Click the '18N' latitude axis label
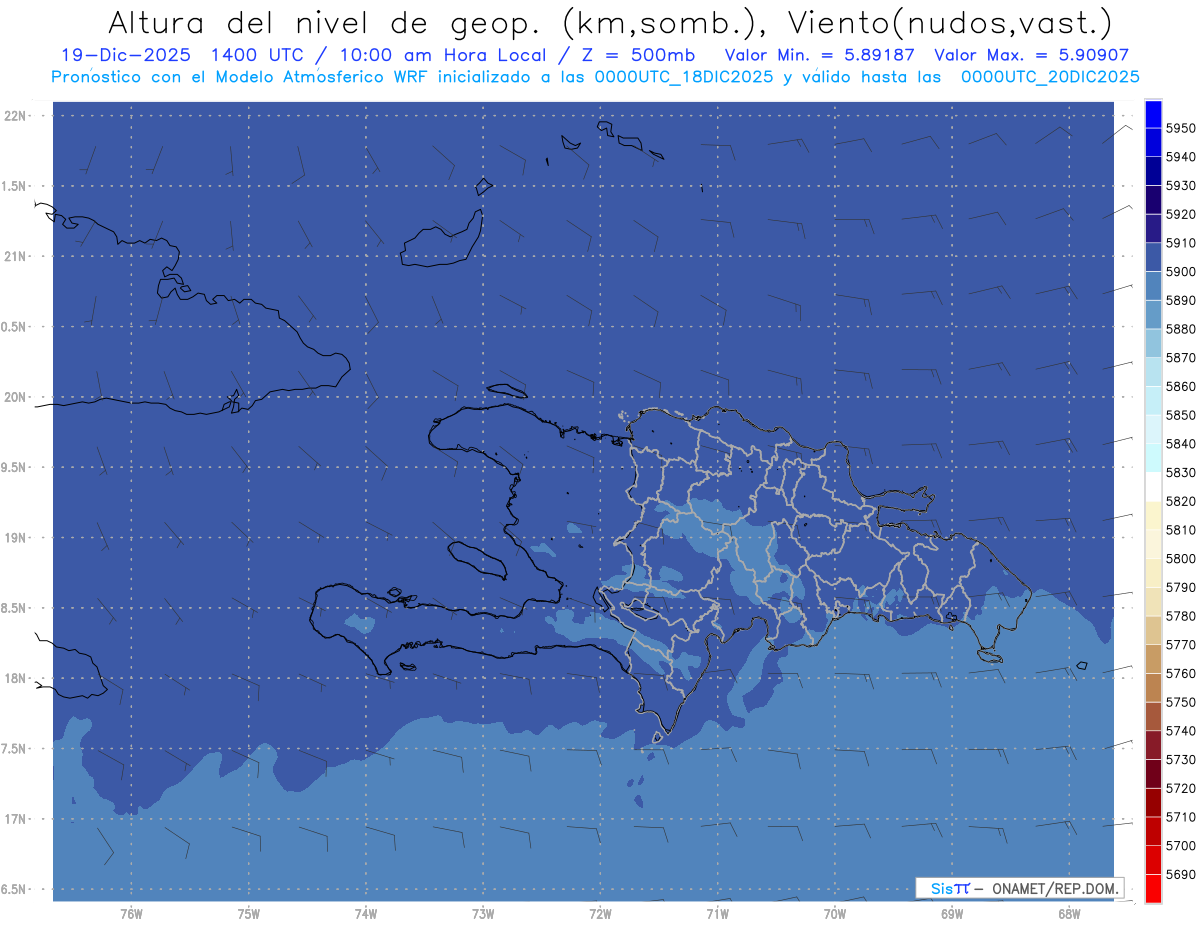 coord(17,678)
